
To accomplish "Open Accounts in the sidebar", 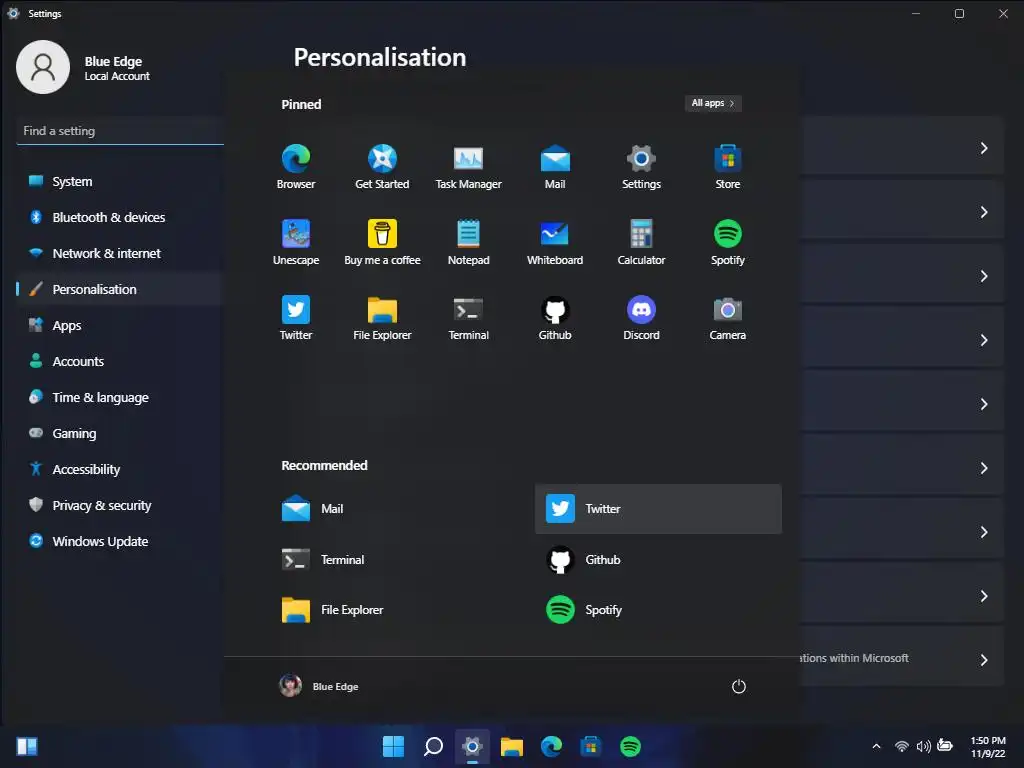I will 120,361.
